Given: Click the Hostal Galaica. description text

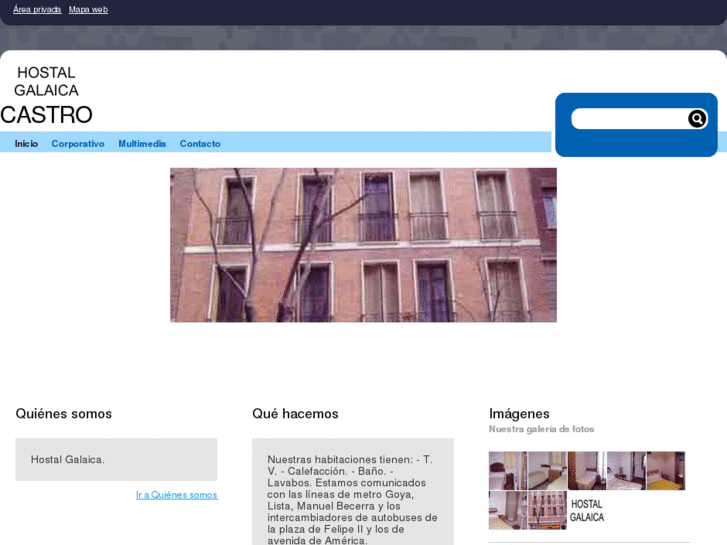Looking at the screenshot, I should point(68,460).
